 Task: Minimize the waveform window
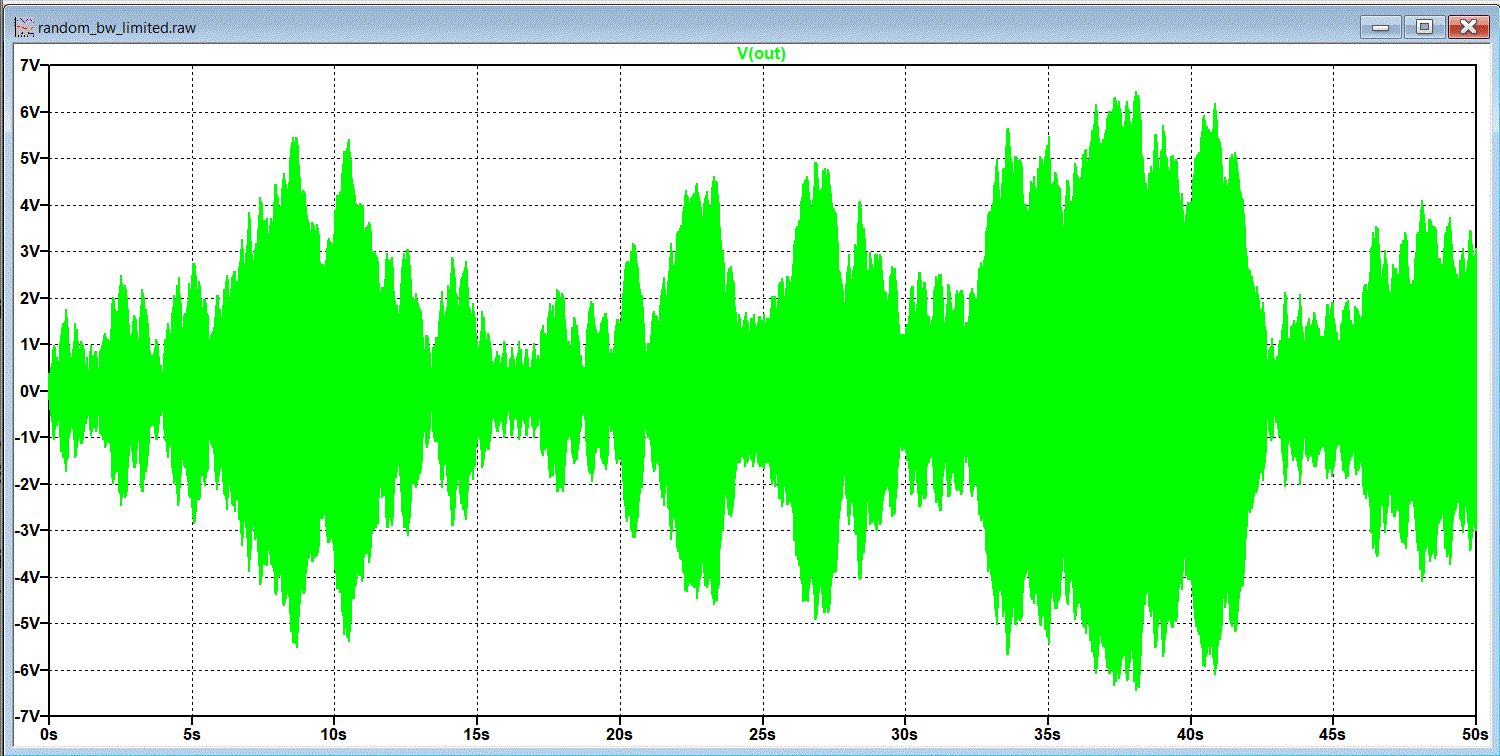click(1383, 27)
